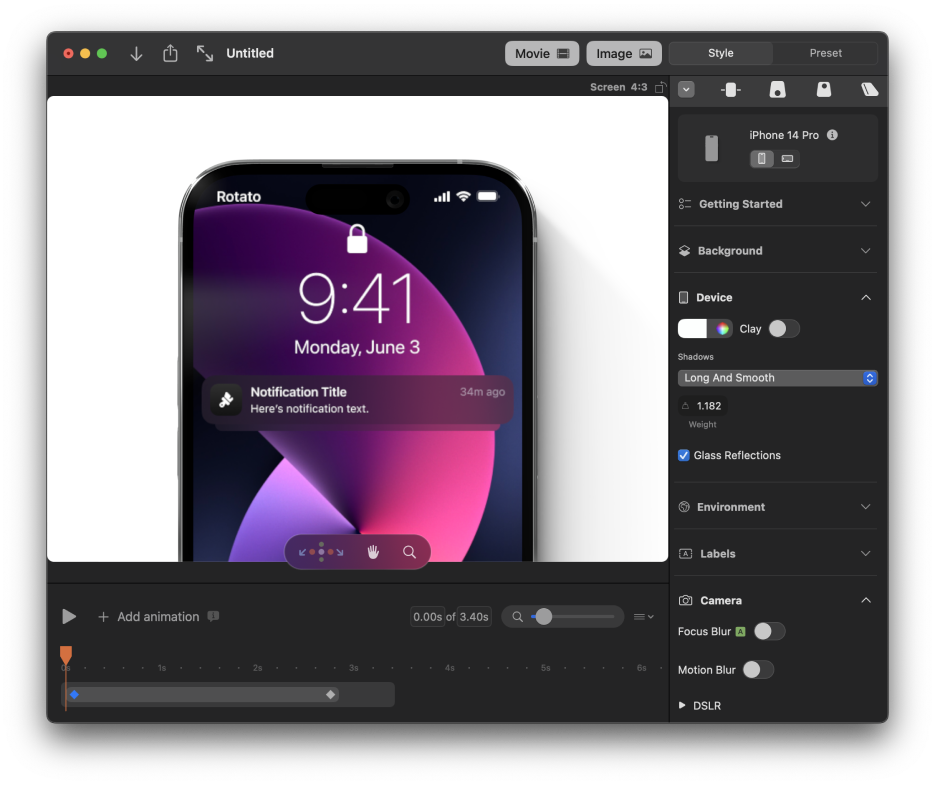
Task: Uncheck the Glass Reflections checkbox
Action: tap(683, 455)
